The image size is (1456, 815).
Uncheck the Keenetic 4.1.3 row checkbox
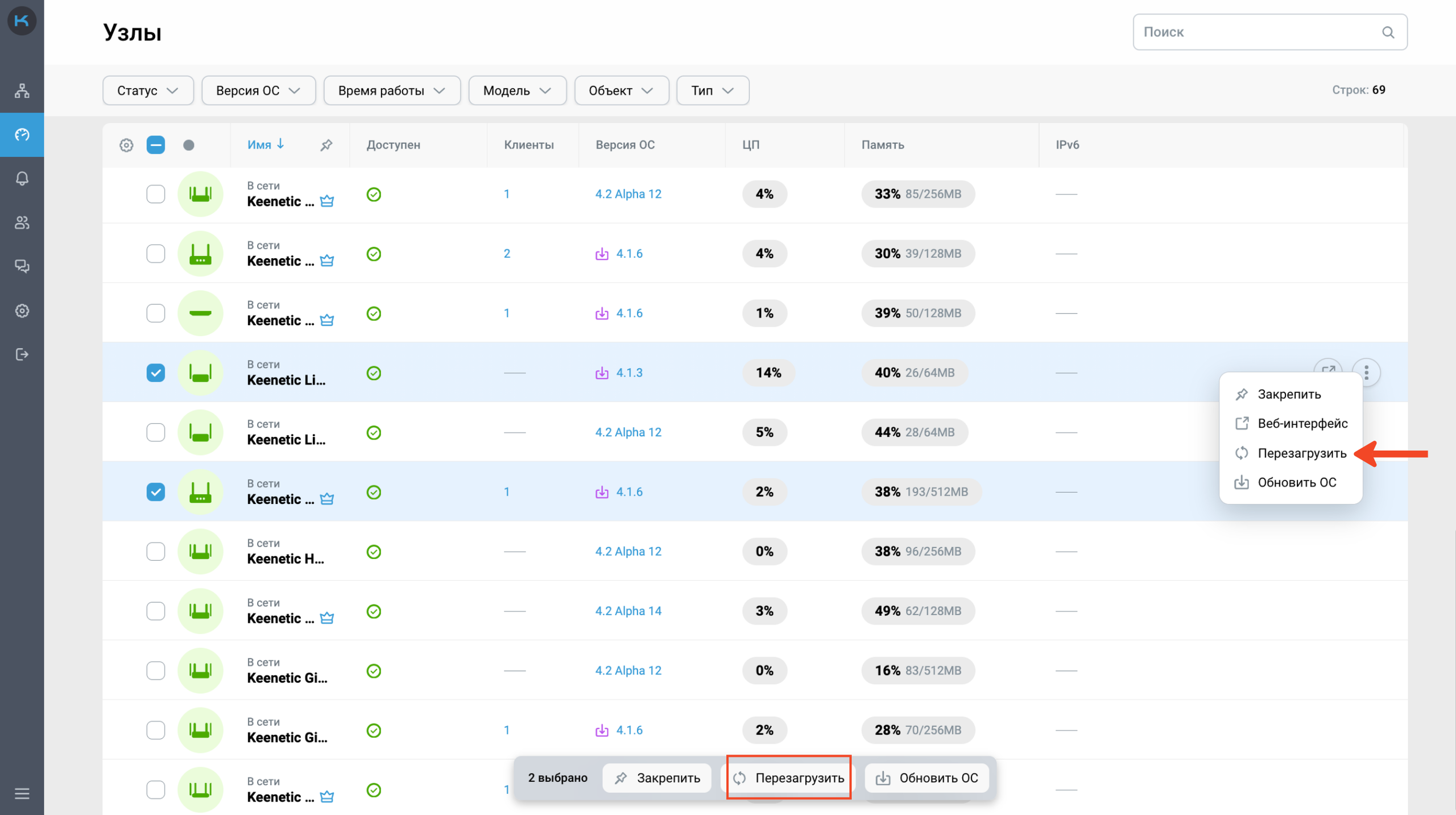[x=155, y=373]
